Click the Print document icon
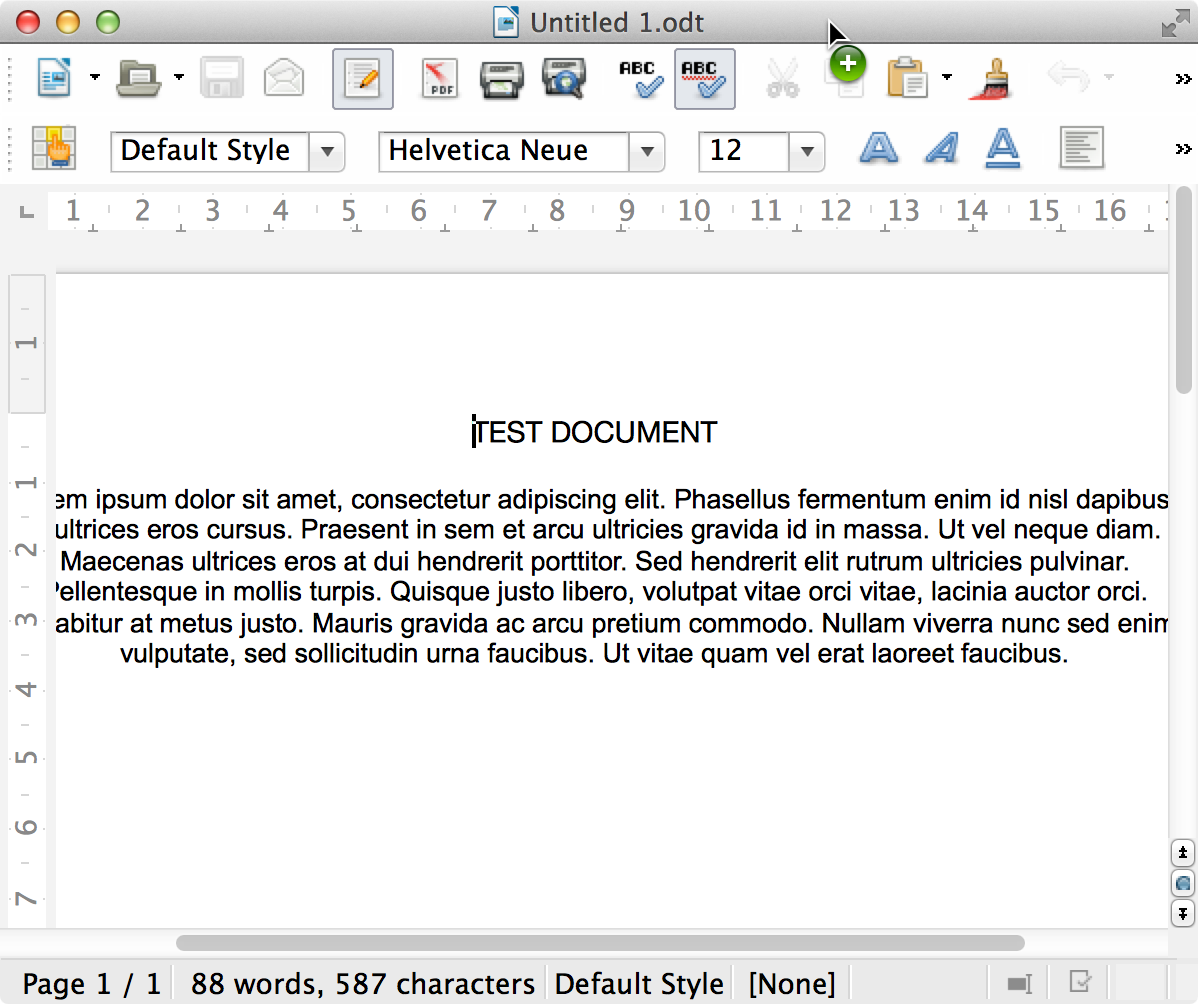The image size is (1198, 1004). [x=501, y=79]
